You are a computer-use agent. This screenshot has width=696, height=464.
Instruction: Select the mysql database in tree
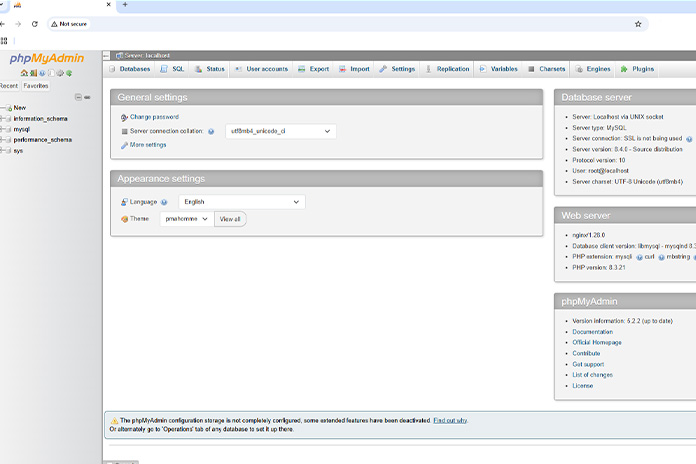22,129
